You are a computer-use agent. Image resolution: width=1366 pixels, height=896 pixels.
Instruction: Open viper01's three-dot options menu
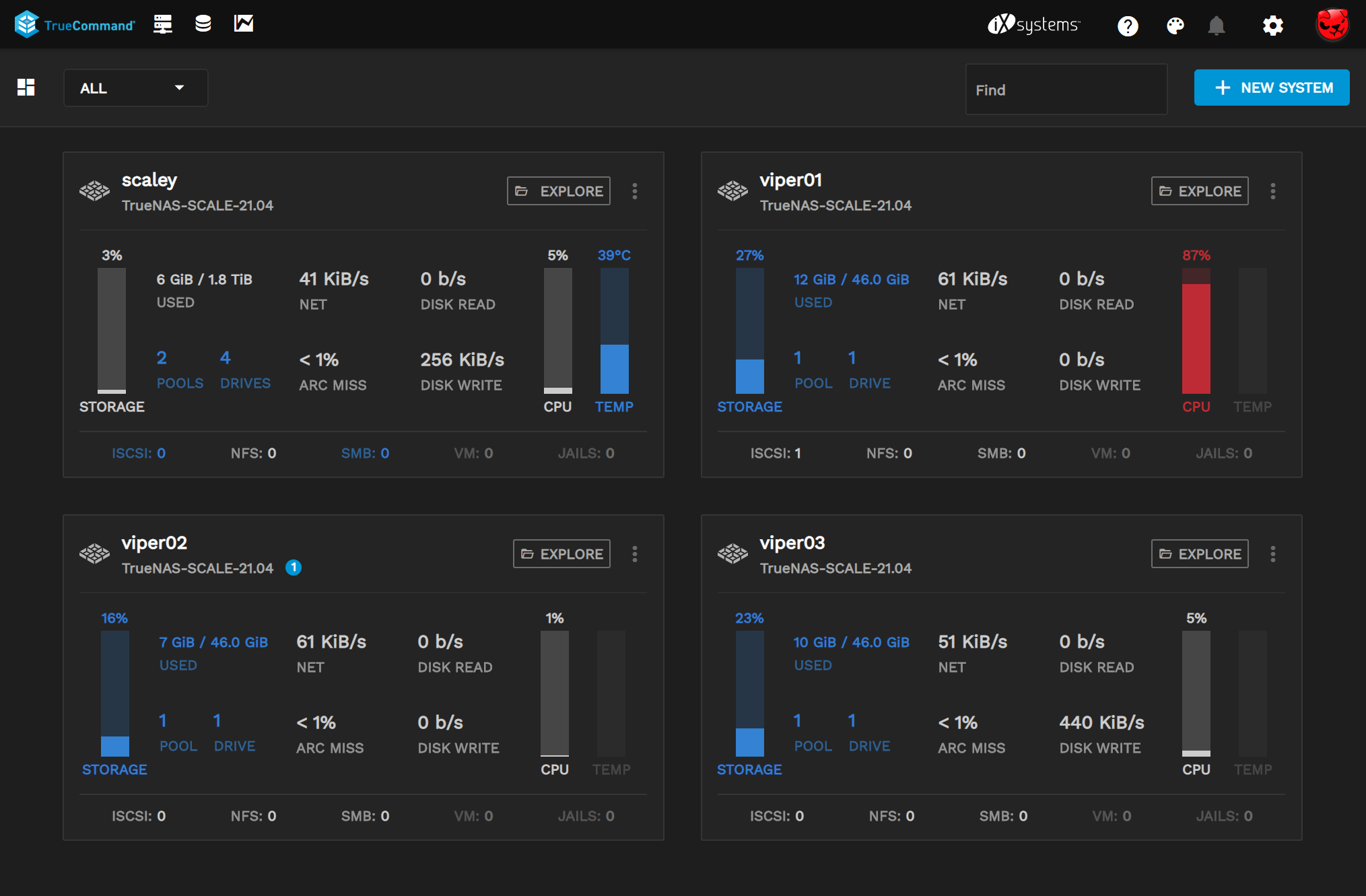1272,191
